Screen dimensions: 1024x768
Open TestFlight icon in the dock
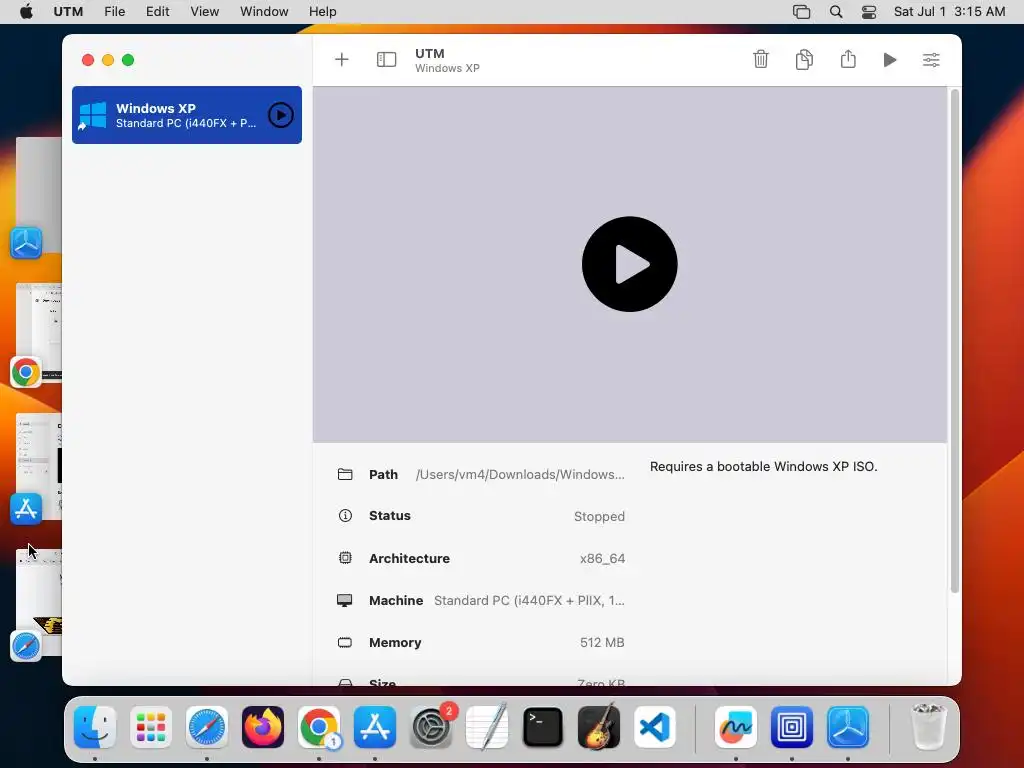[x=848, y=727]
